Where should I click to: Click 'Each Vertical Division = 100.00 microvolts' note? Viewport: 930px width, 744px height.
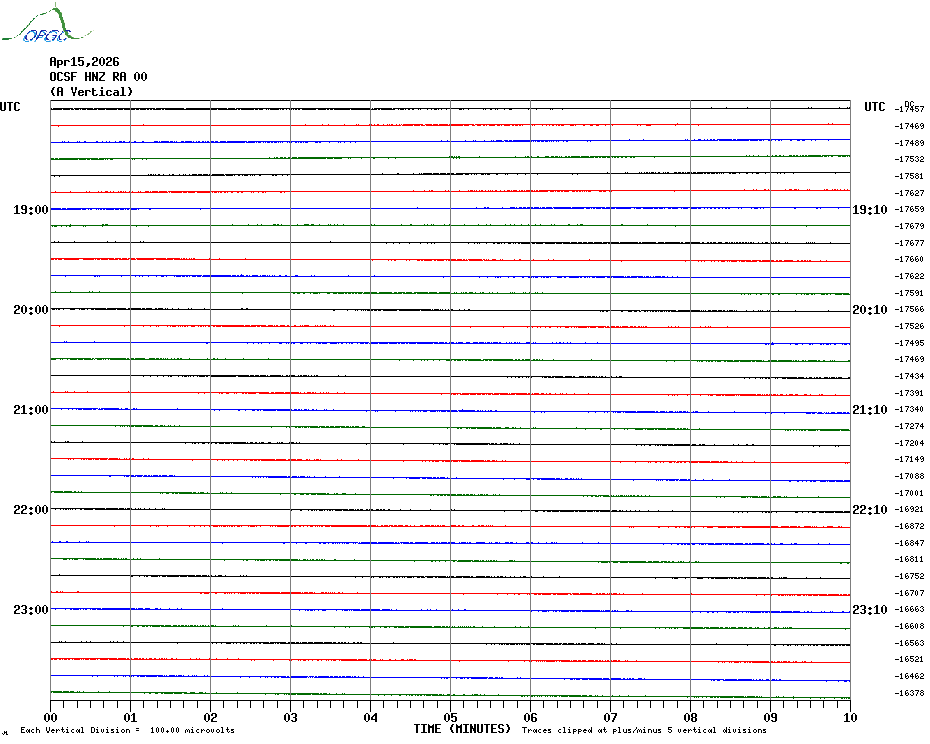coord(128,730)
